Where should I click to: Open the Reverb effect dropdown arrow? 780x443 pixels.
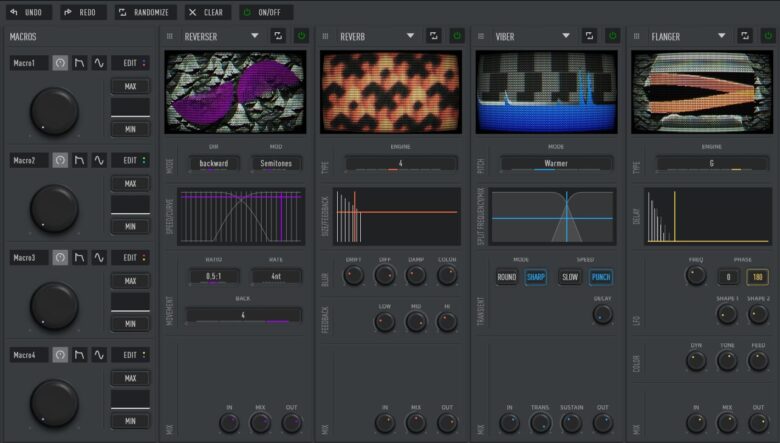pyautogui.click(x=411, y=36)
